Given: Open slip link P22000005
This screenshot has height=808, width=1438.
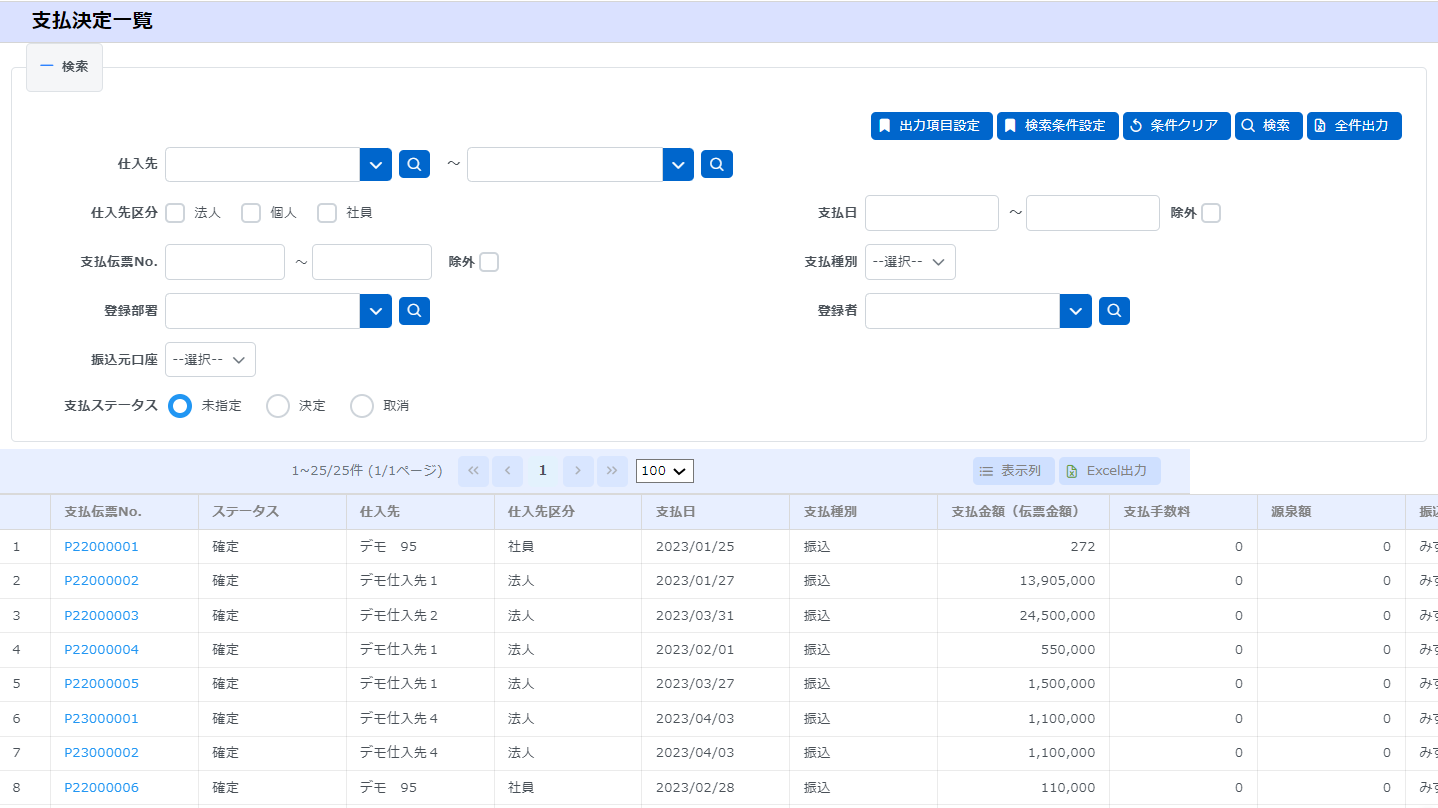Looking at the screenshot, I should click(x=101, y=684).
